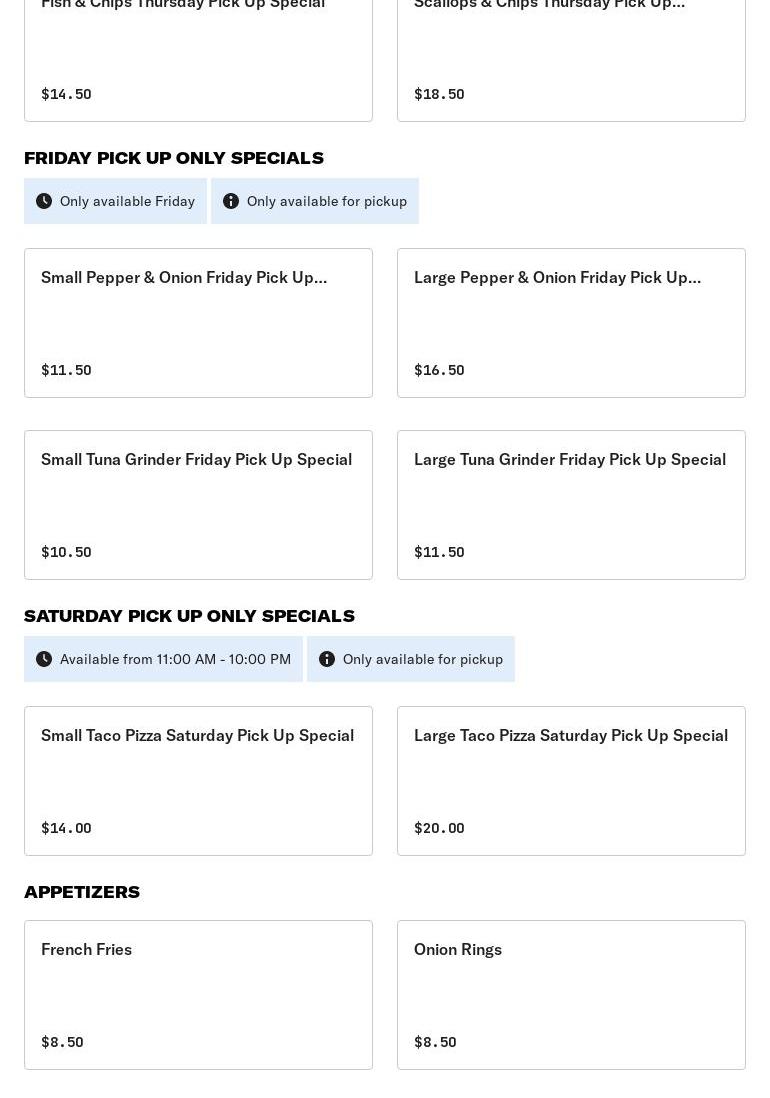Open Large Pepper & Onion Friday special
Screen dimensions: 770x1098
pos(571,323)
